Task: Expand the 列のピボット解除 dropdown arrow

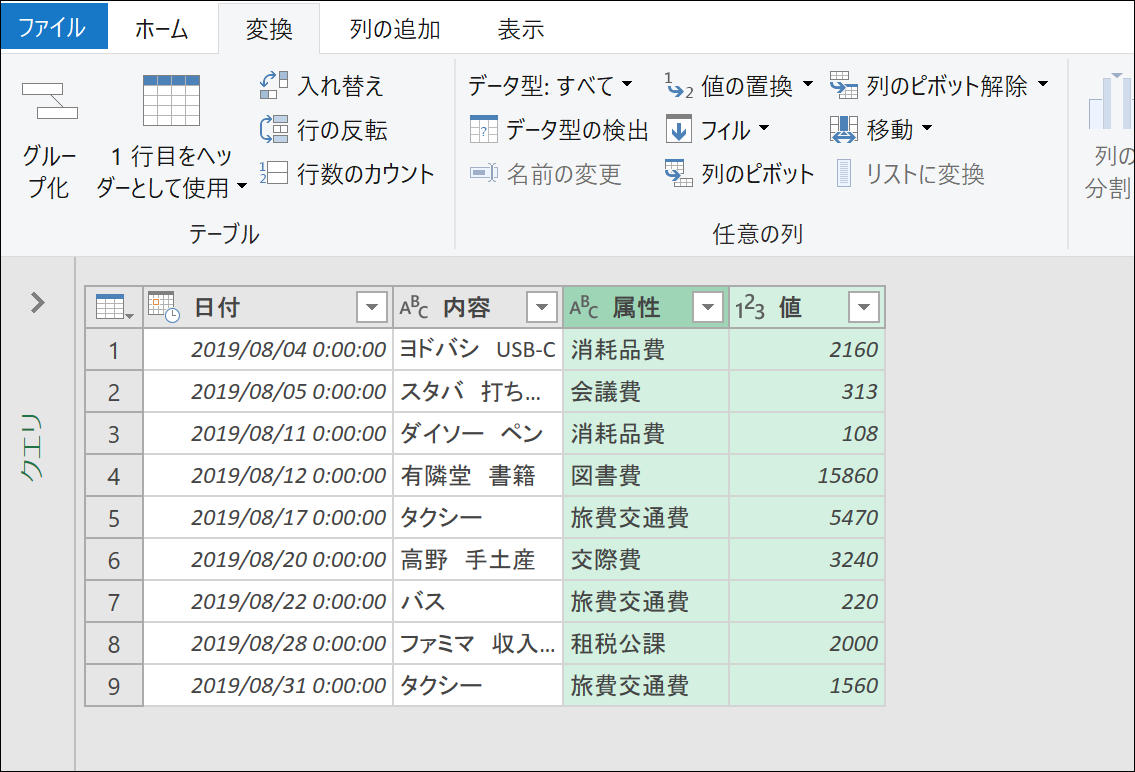Action: 1043,84
